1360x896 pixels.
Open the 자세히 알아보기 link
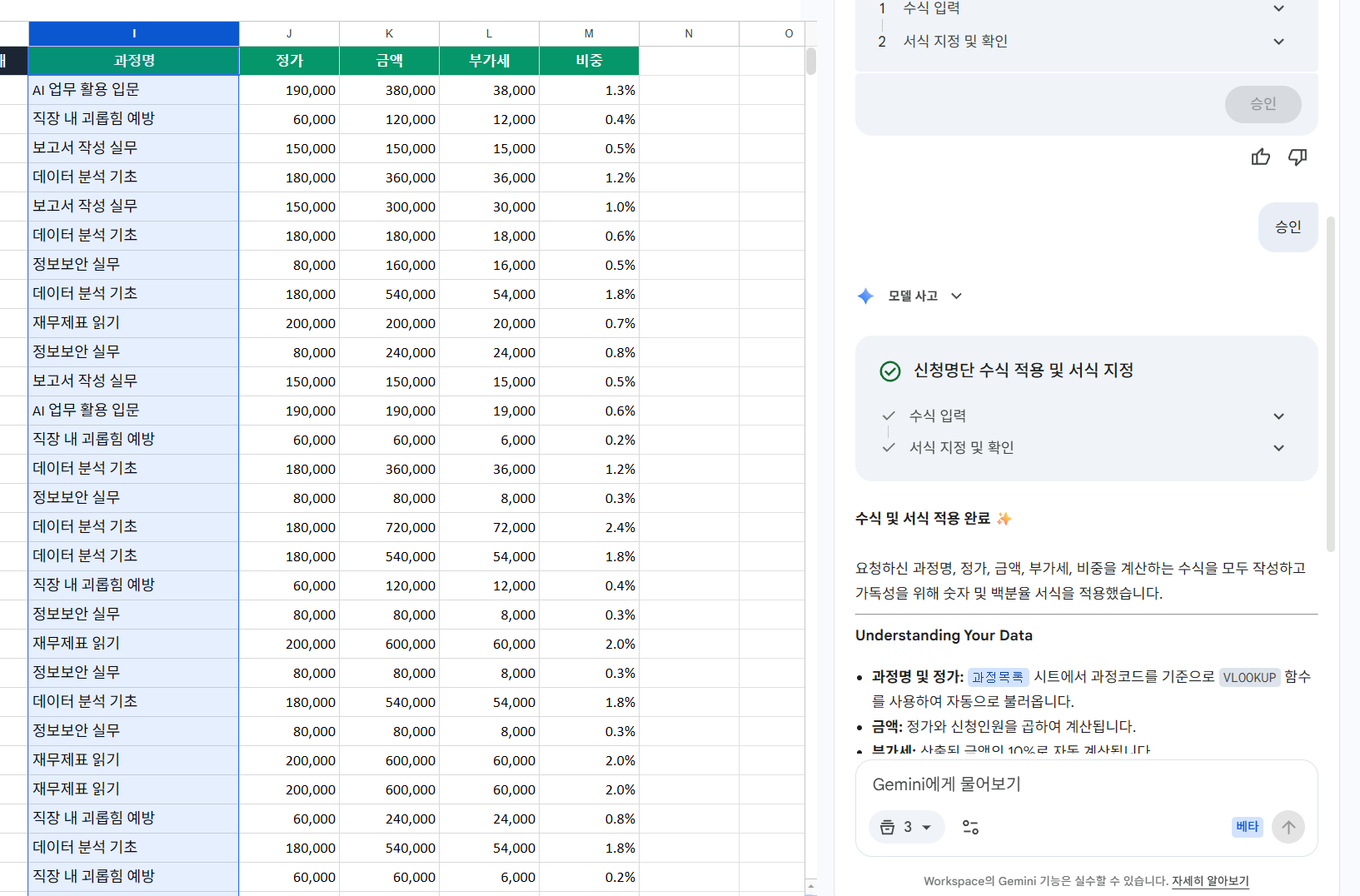[x=1210, y=880]
